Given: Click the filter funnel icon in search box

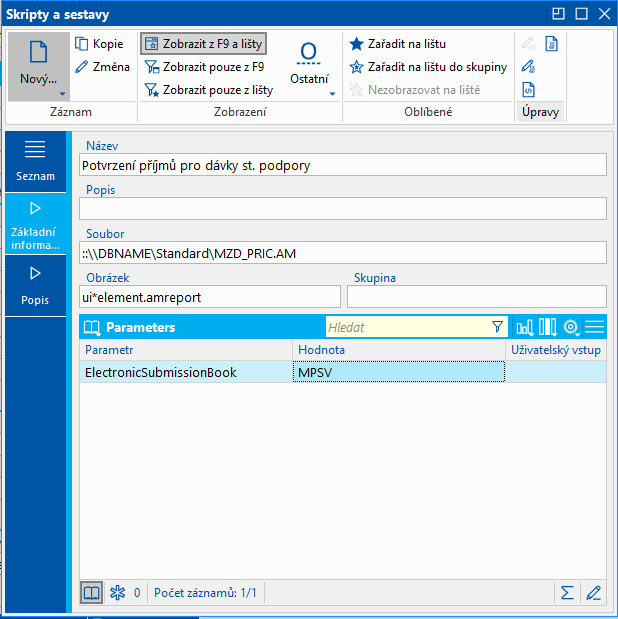Looking at the screenshot, I should coord(497,327).
